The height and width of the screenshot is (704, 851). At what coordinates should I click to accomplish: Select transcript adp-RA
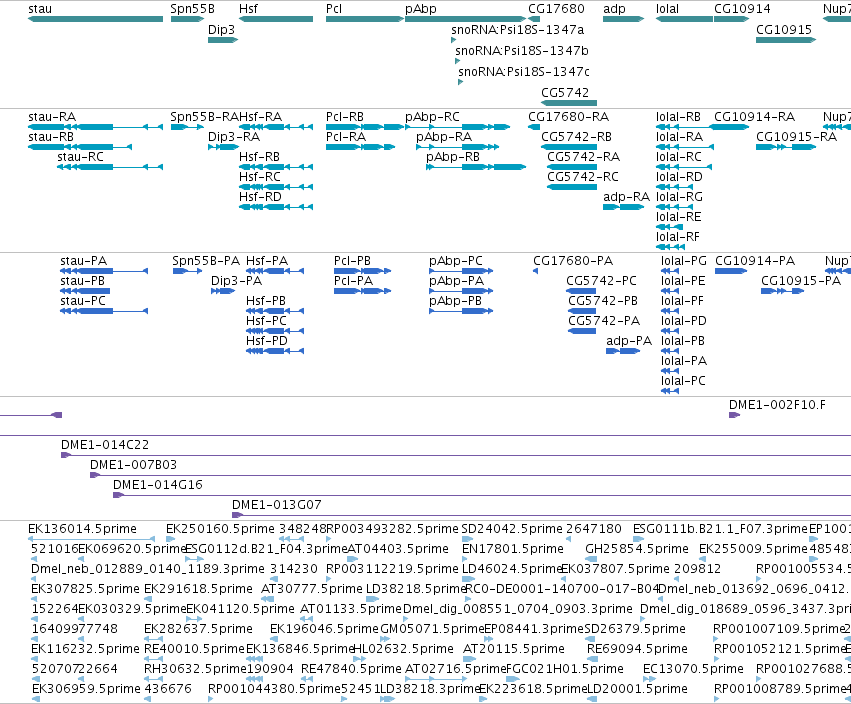point(624,207)
